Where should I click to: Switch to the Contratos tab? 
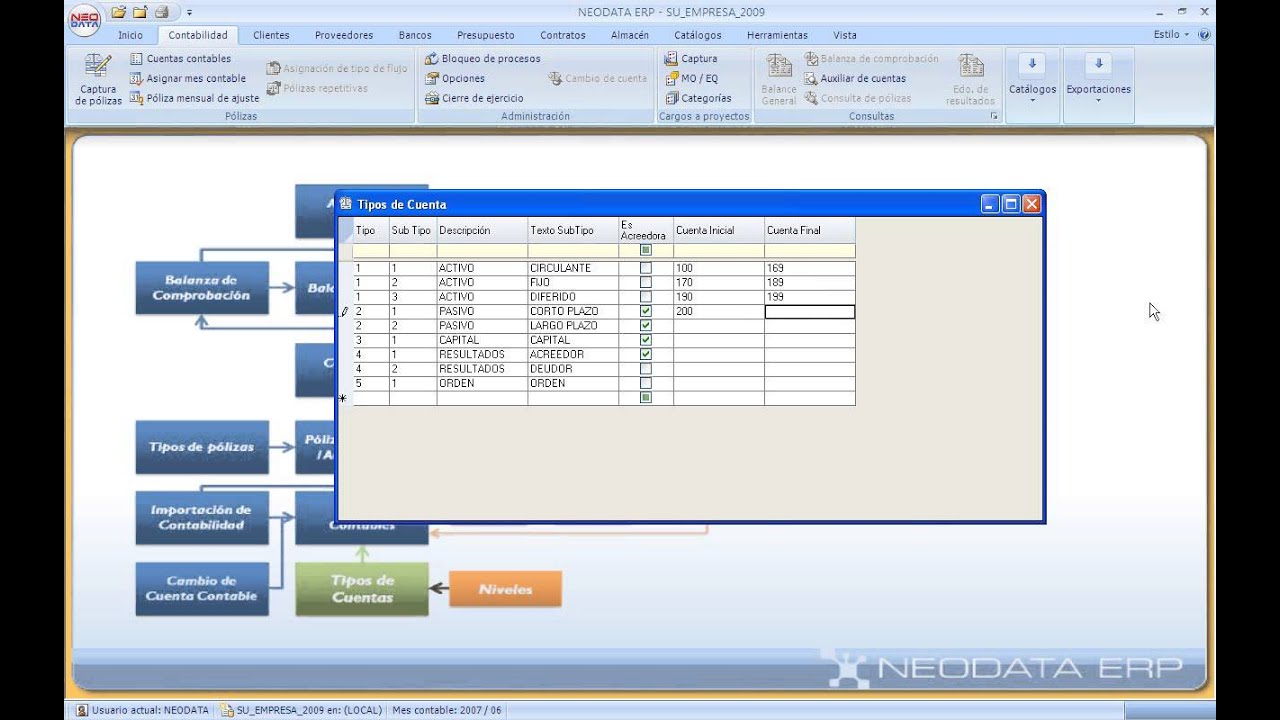click(563, 35)
